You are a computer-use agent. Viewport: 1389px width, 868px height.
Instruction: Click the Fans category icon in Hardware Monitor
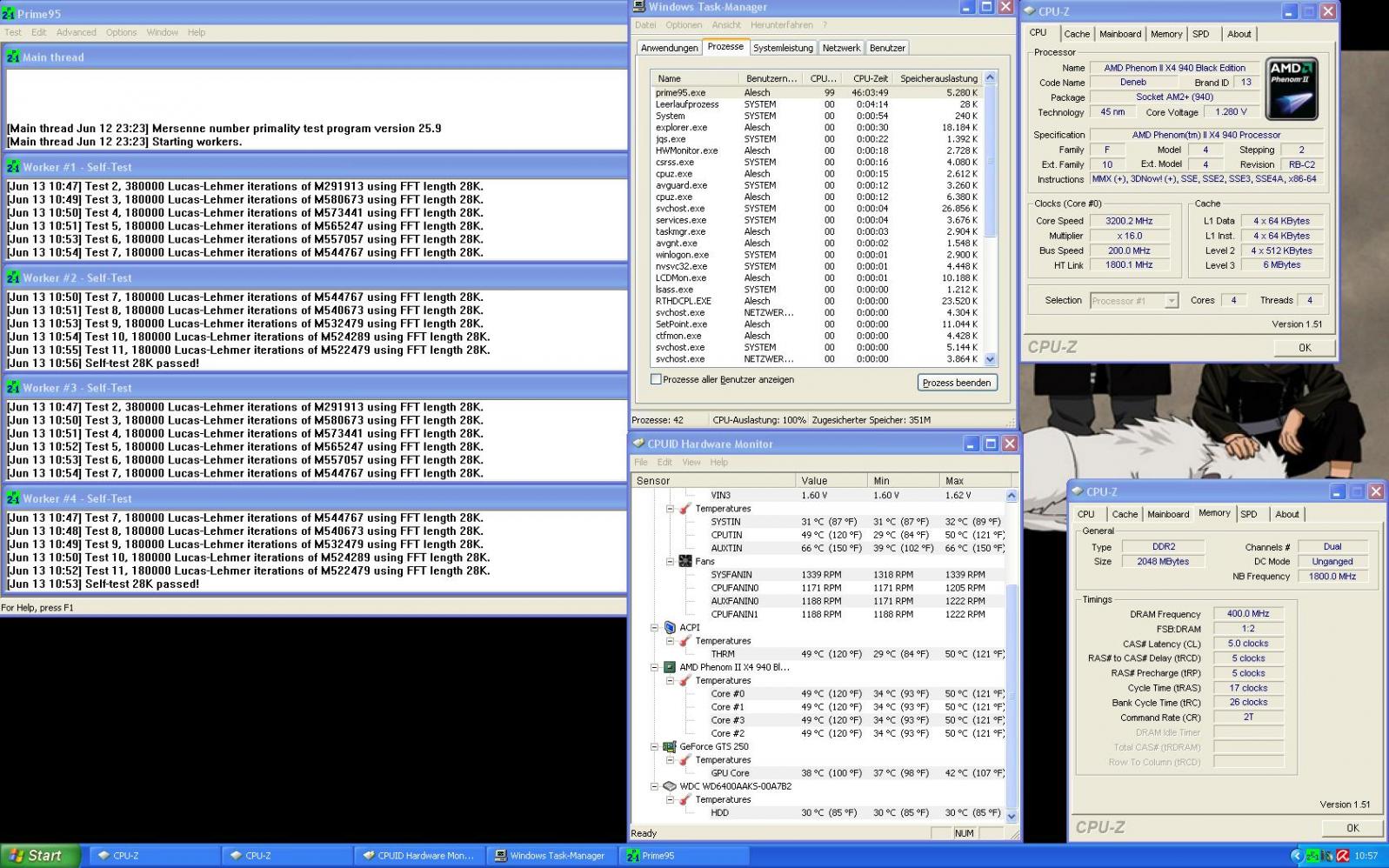pos(685,561)
